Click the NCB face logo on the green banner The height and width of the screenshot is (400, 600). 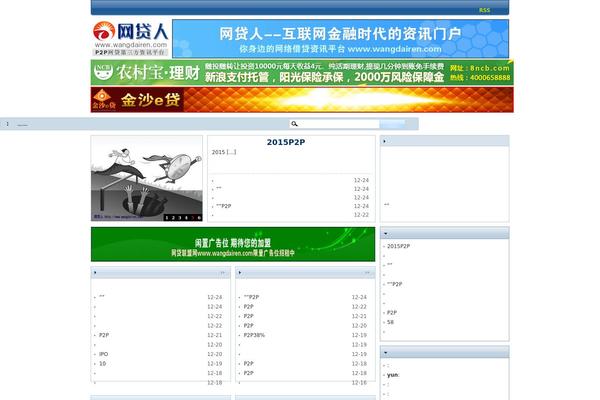tap(103, 72)
